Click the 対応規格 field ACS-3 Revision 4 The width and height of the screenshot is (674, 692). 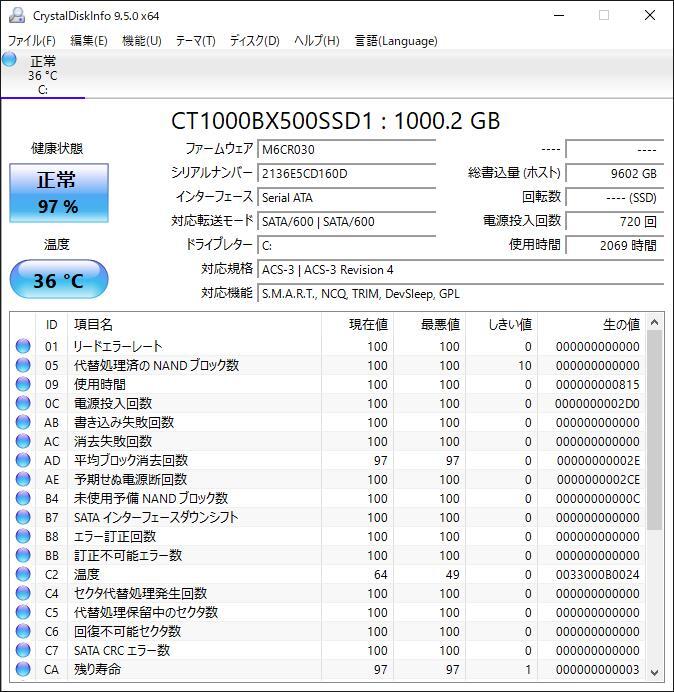(460, 269)
